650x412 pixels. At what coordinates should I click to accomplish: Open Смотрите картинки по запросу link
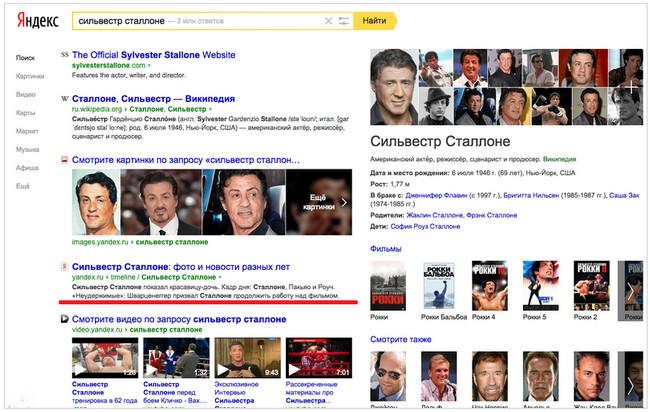click(185, 160)
